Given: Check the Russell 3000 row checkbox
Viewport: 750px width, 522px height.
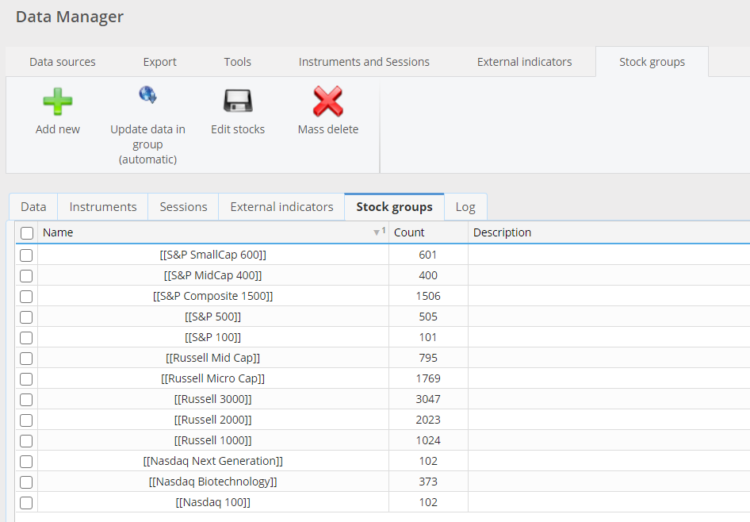Looking at the screenshot, I should pyautogui.click(x=26, y=400).
